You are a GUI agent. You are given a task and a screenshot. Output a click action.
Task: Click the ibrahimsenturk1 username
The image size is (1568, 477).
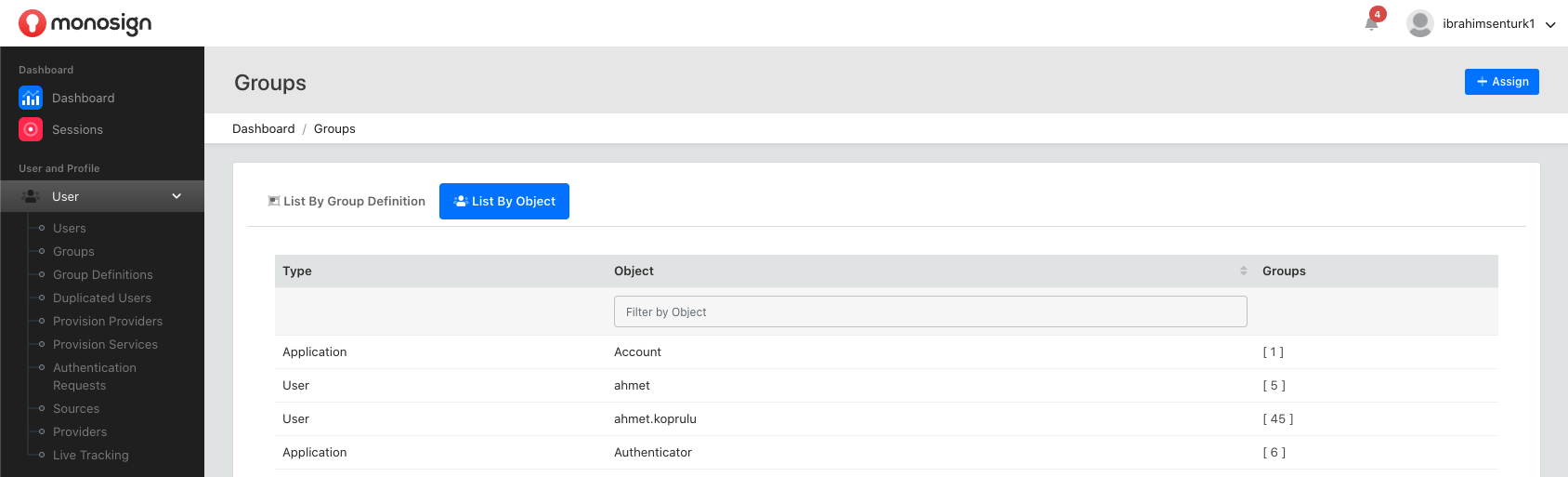click(1488, 23)
